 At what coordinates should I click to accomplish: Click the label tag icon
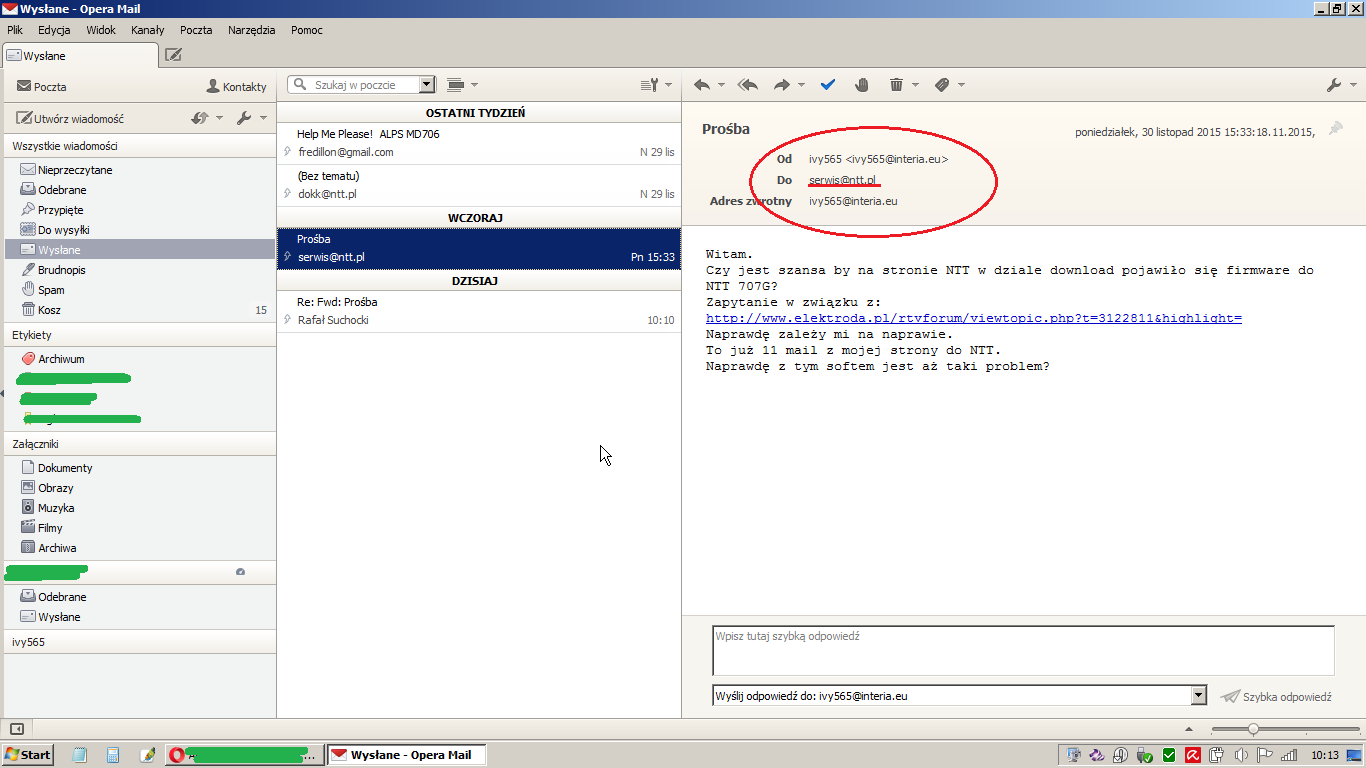(x=942, y=85)
